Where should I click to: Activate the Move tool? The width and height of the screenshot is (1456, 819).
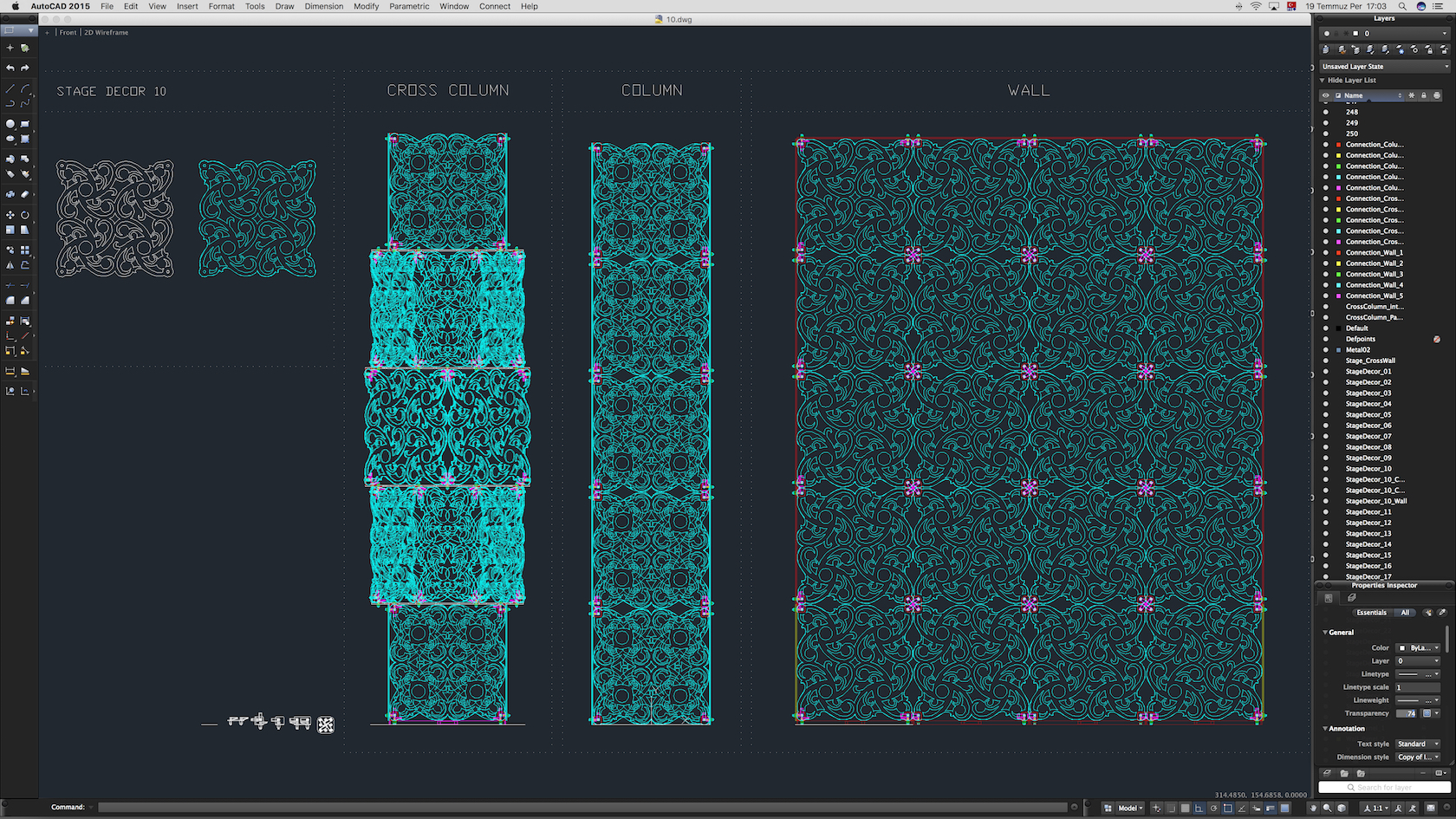coord(10,215)
